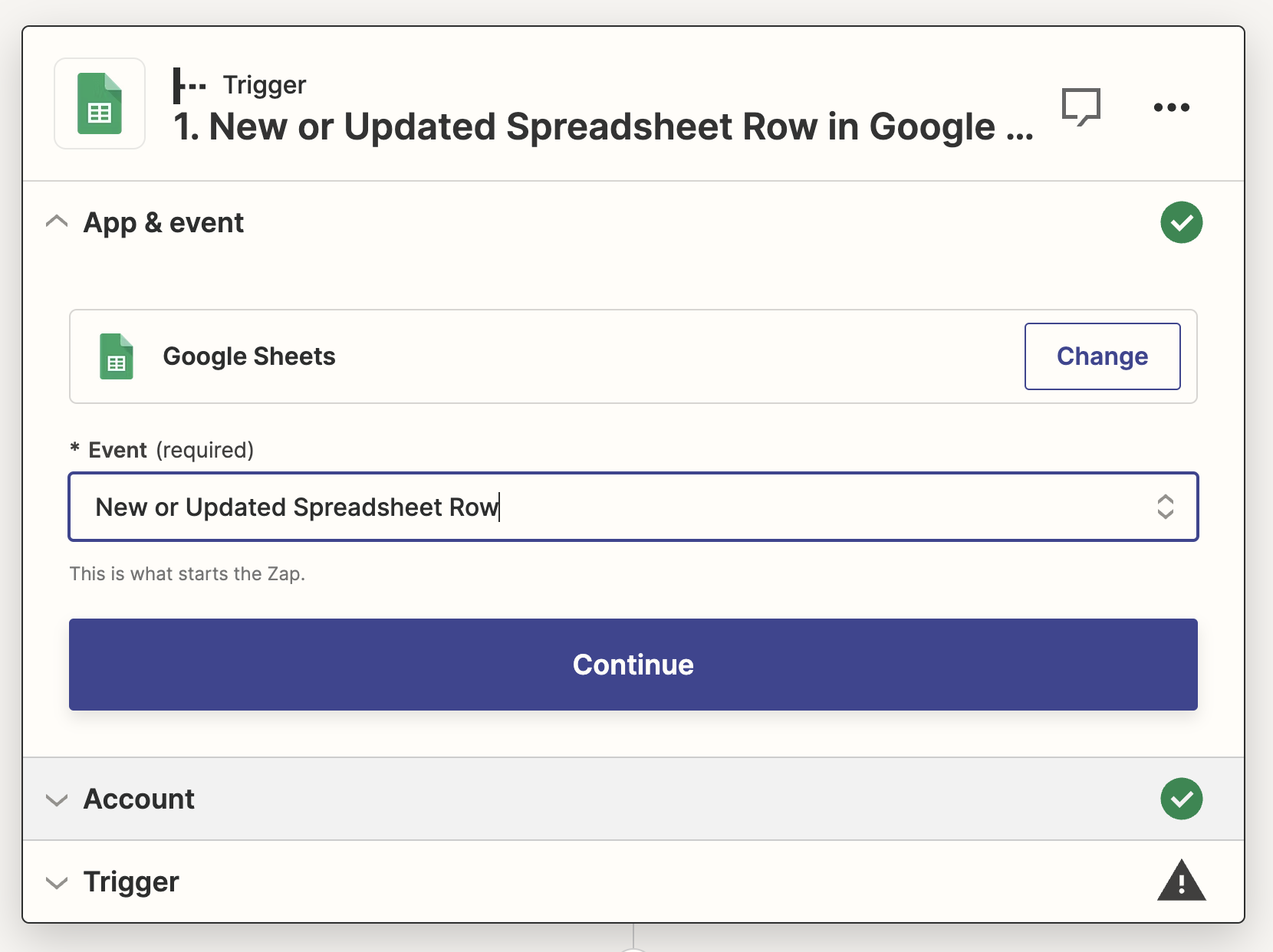The image size is (1273, 952).
Task: Select the Google Sheets icon inside the app box
Action: 116,356
